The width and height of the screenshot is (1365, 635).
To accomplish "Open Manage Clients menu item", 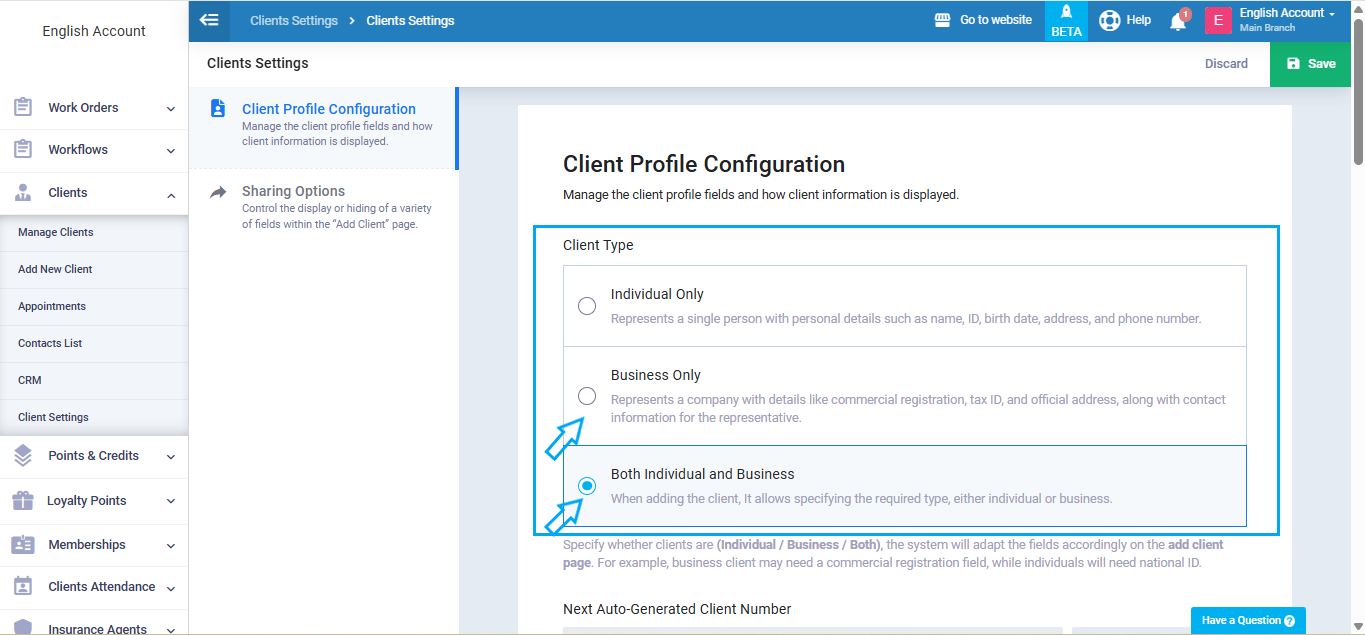I will tap(56, 232).
